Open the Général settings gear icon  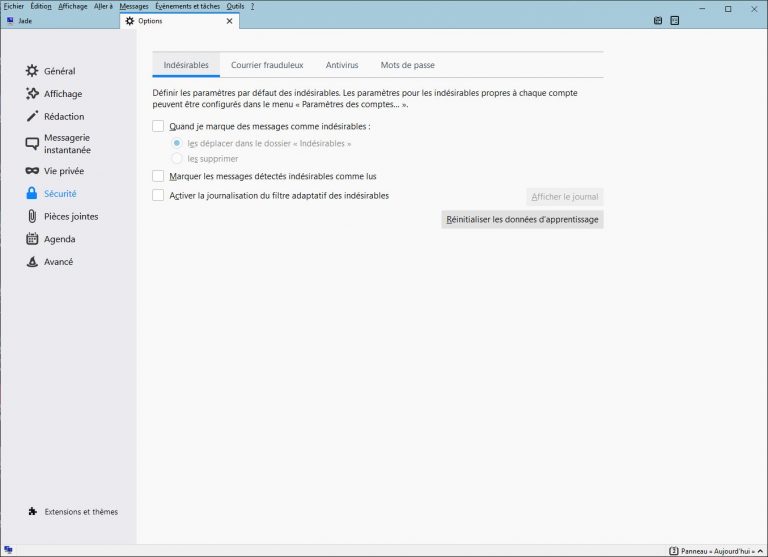pos(32,71)
